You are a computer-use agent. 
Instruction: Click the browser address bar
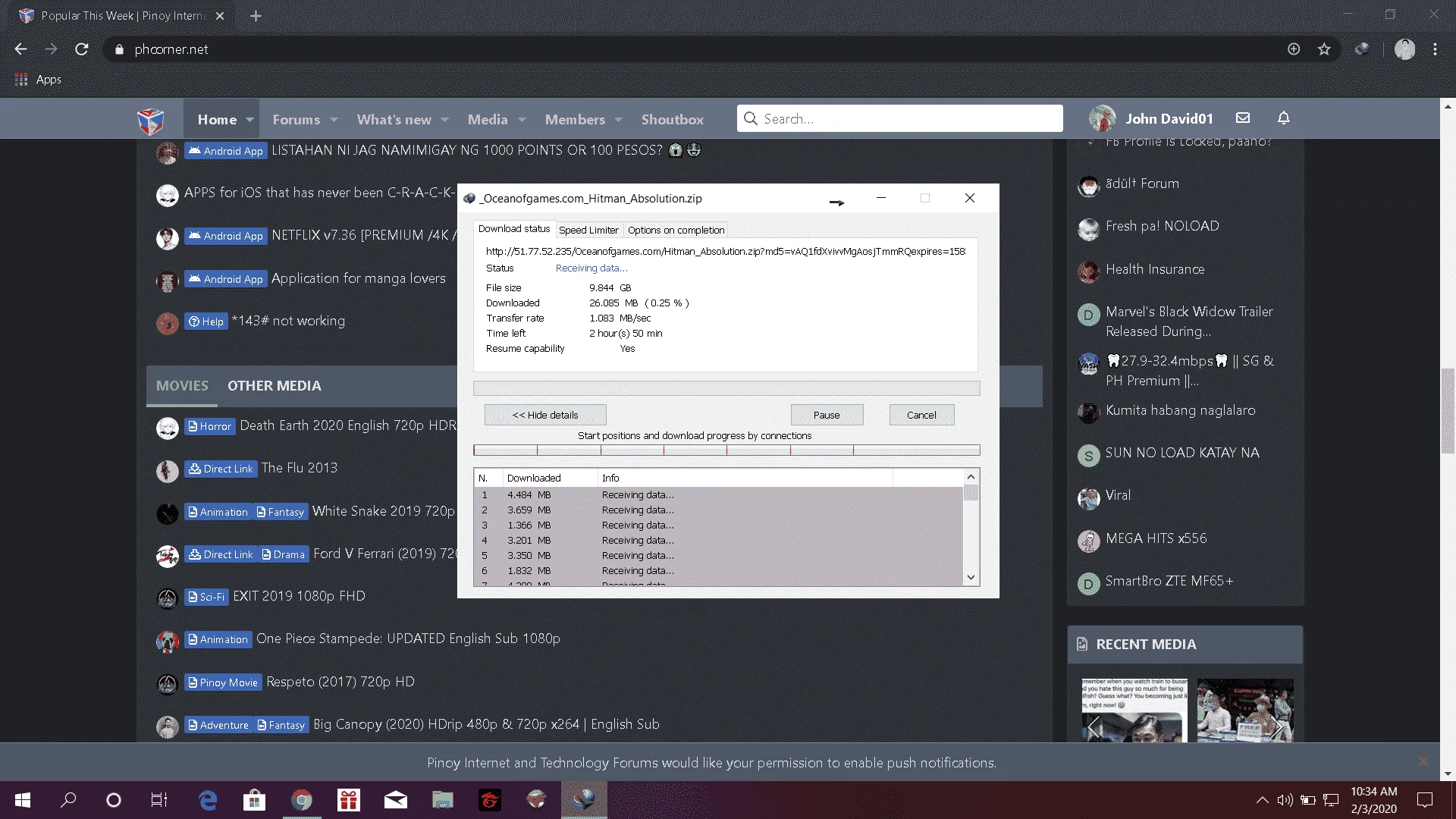[x=698, y=49]
